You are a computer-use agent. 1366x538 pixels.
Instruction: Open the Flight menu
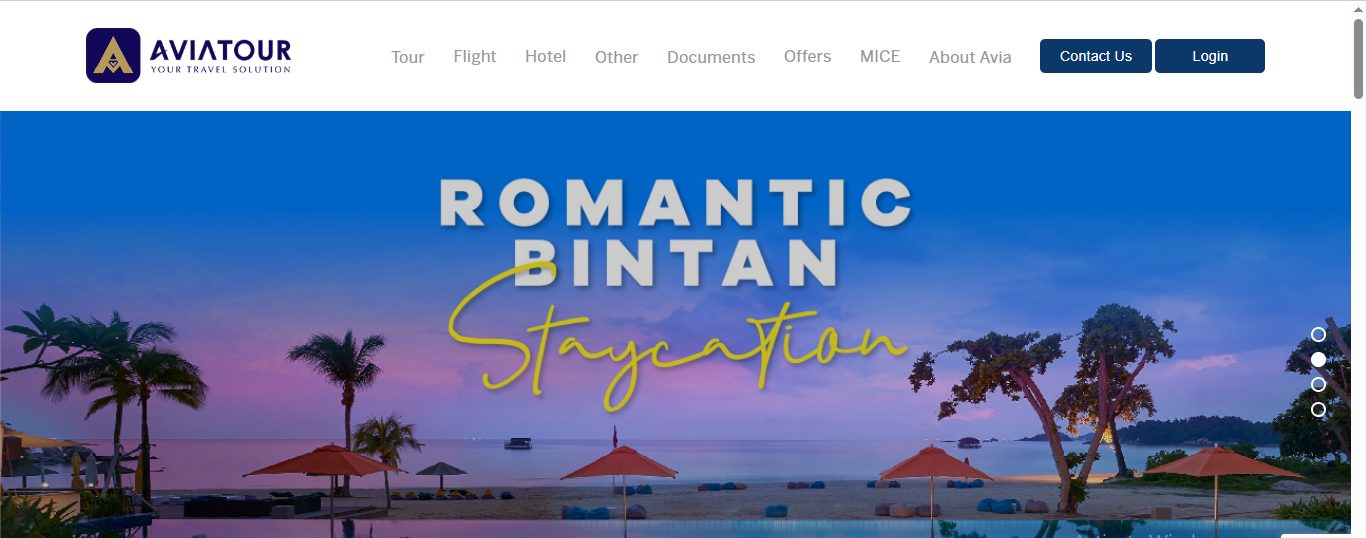[x=475, y=56]
